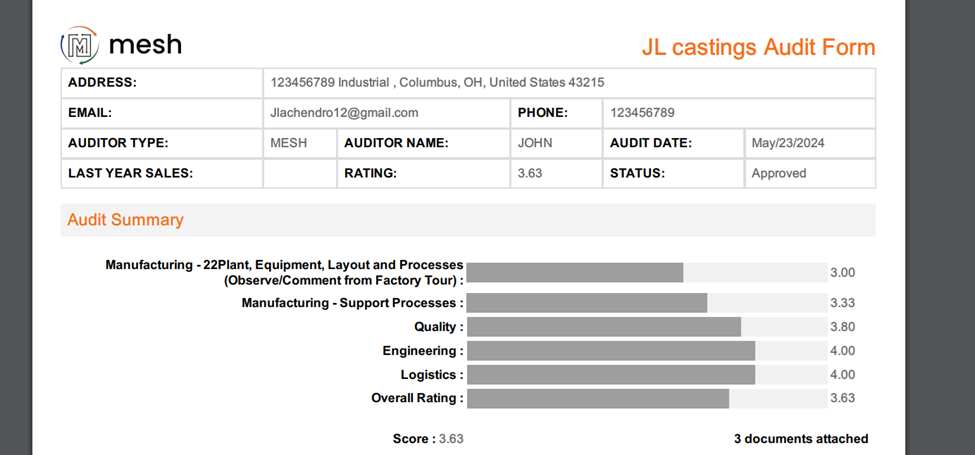Image resolution: width=975 pixels, height=455 pixels.
Task: Open the 3 documents attached link
Action: tap(800, 439)
